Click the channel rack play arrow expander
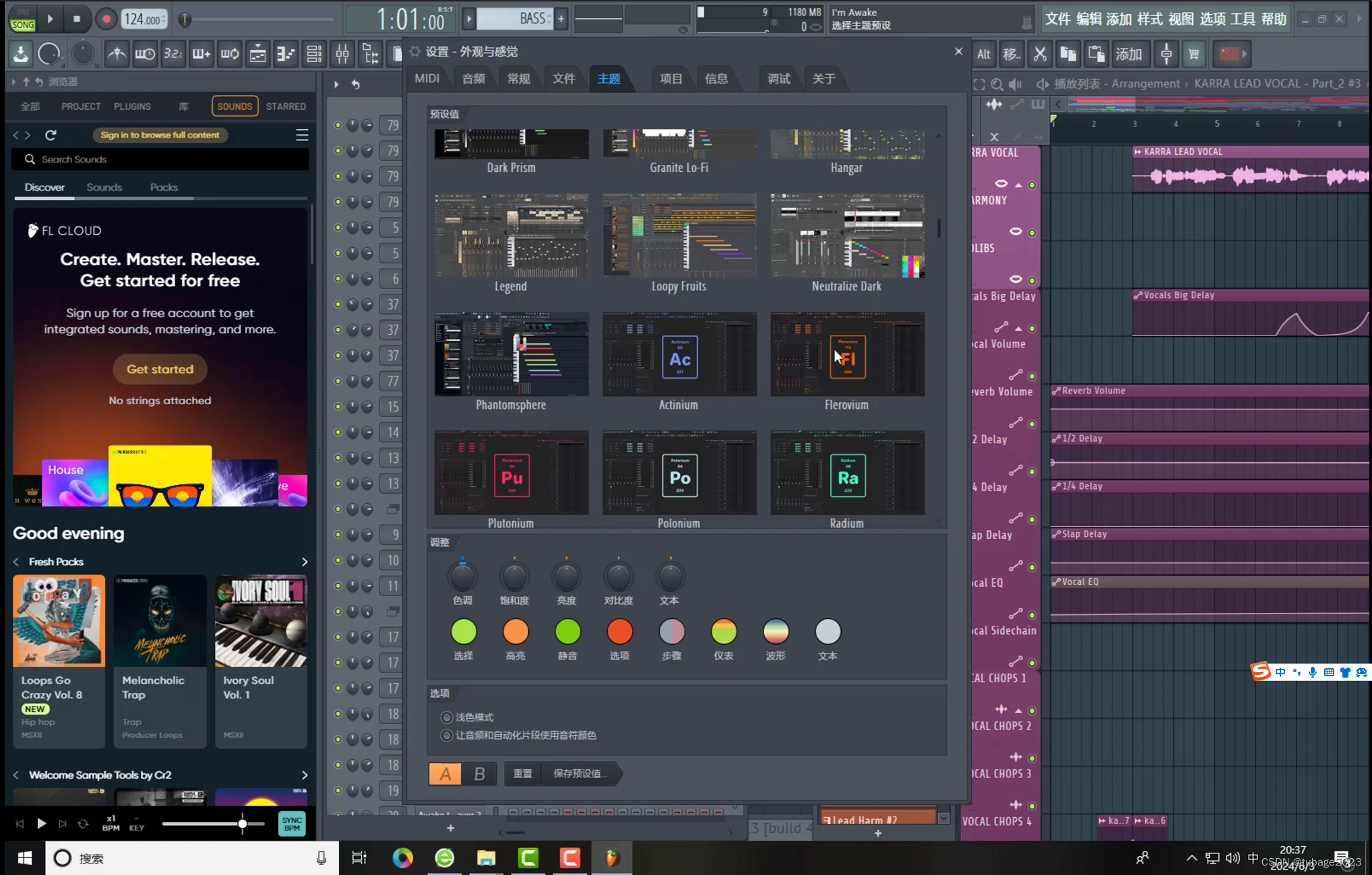This screenshot has width=1372, height=875. pyautogui.click(x=336, y=84)
